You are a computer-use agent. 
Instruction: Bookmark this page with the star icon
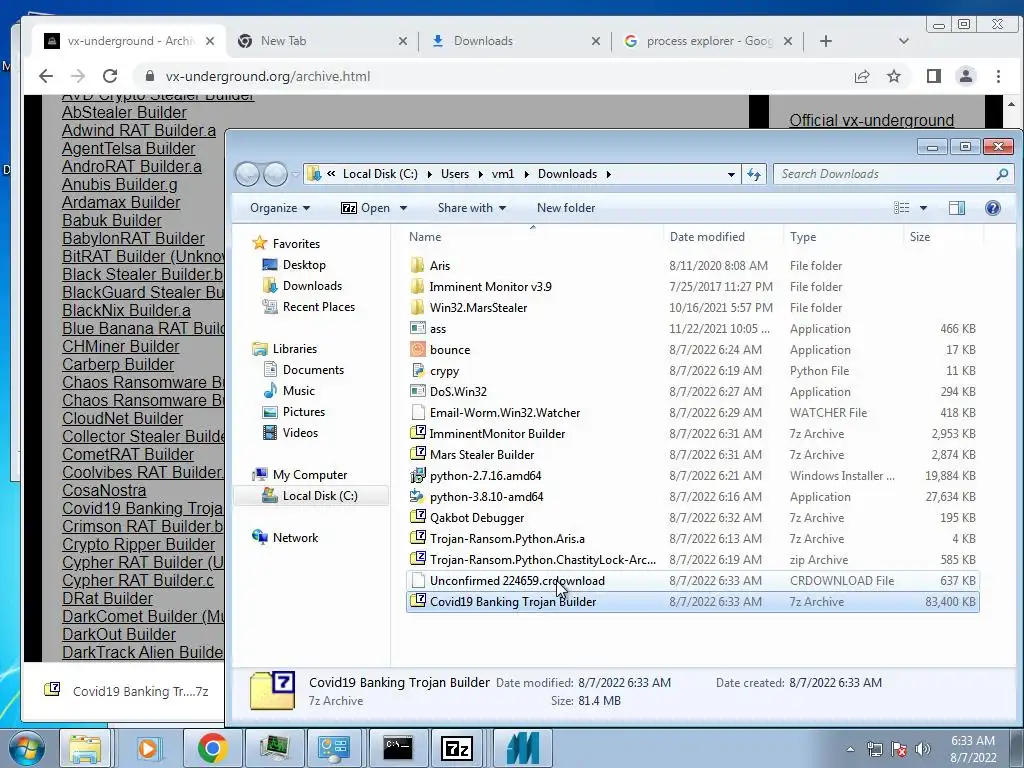(894, 76)
